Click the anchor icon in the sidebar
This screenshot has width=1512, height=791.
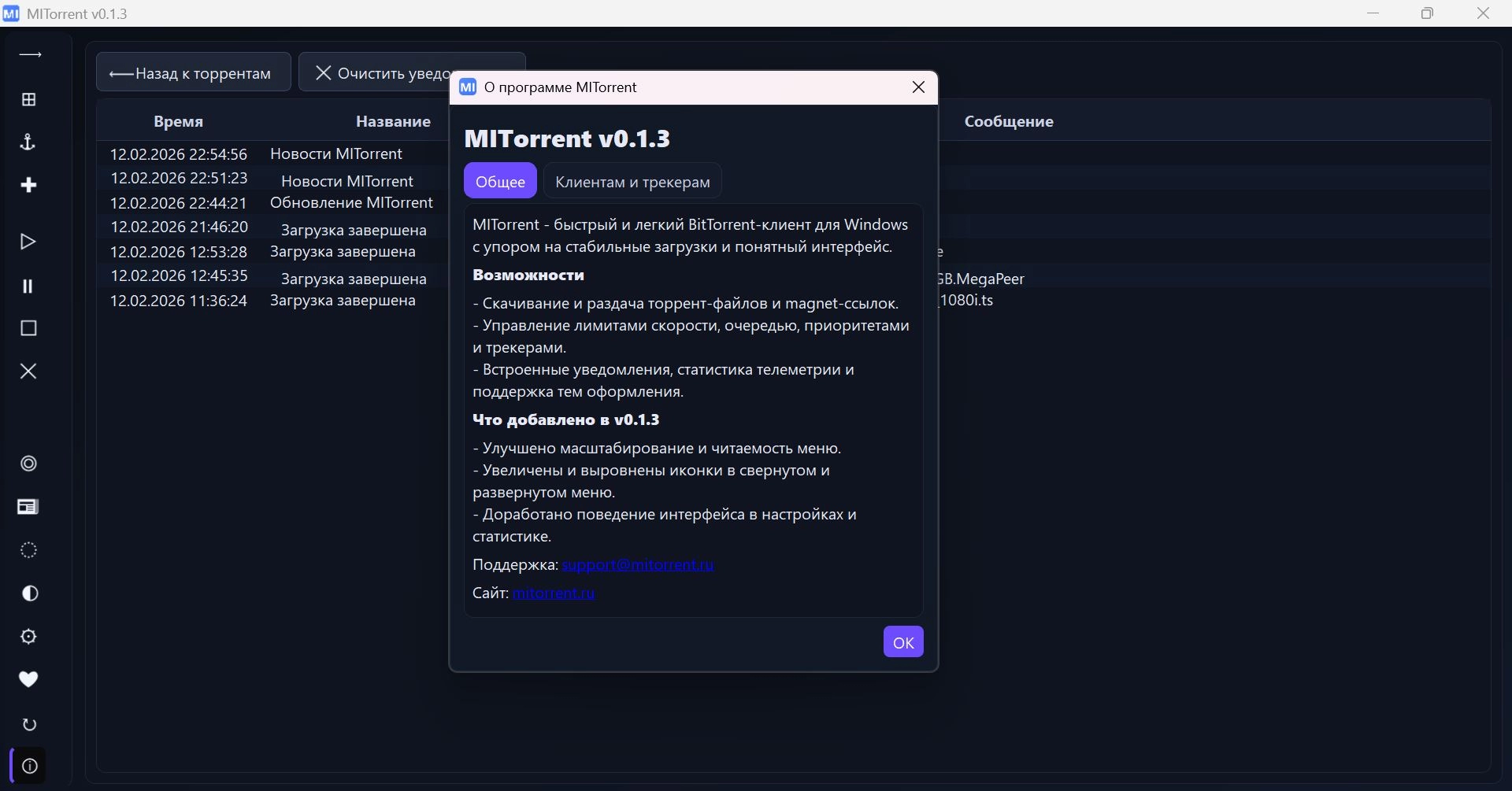(28, 142)
